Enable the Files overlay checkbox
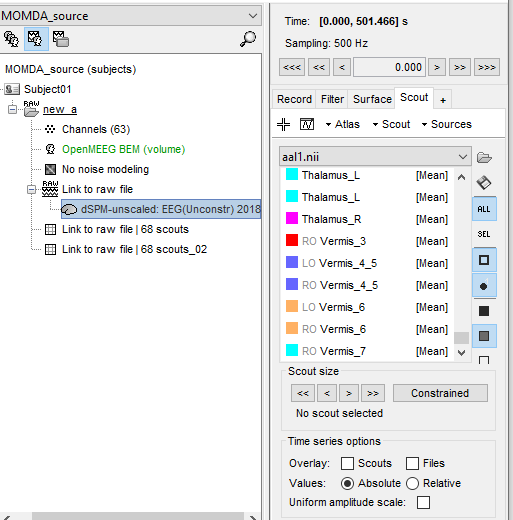Image resolution: width=513 pixels, height=520 pixels. (x=412, y=463)
